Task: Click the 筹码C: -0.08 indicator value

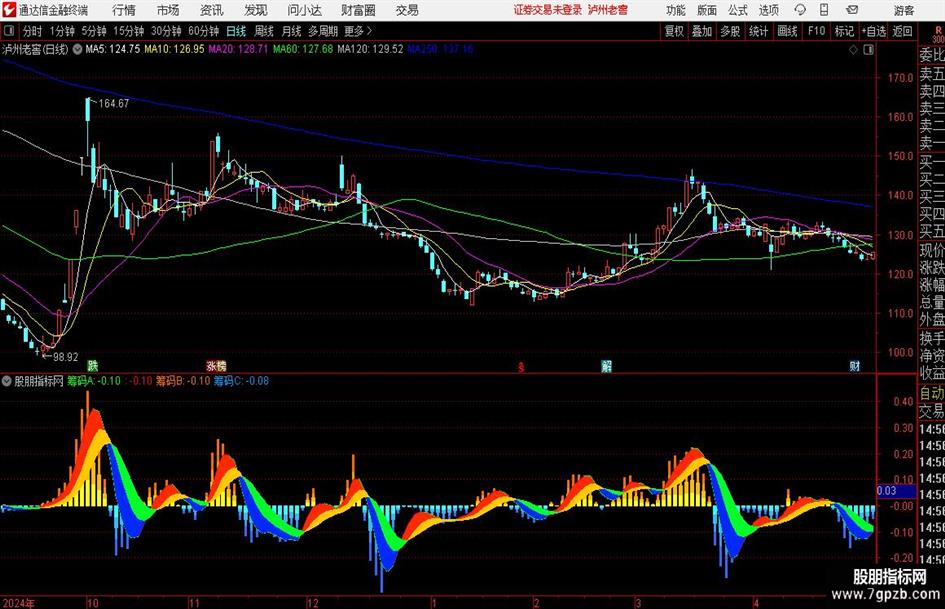Action: coord(241,381)
